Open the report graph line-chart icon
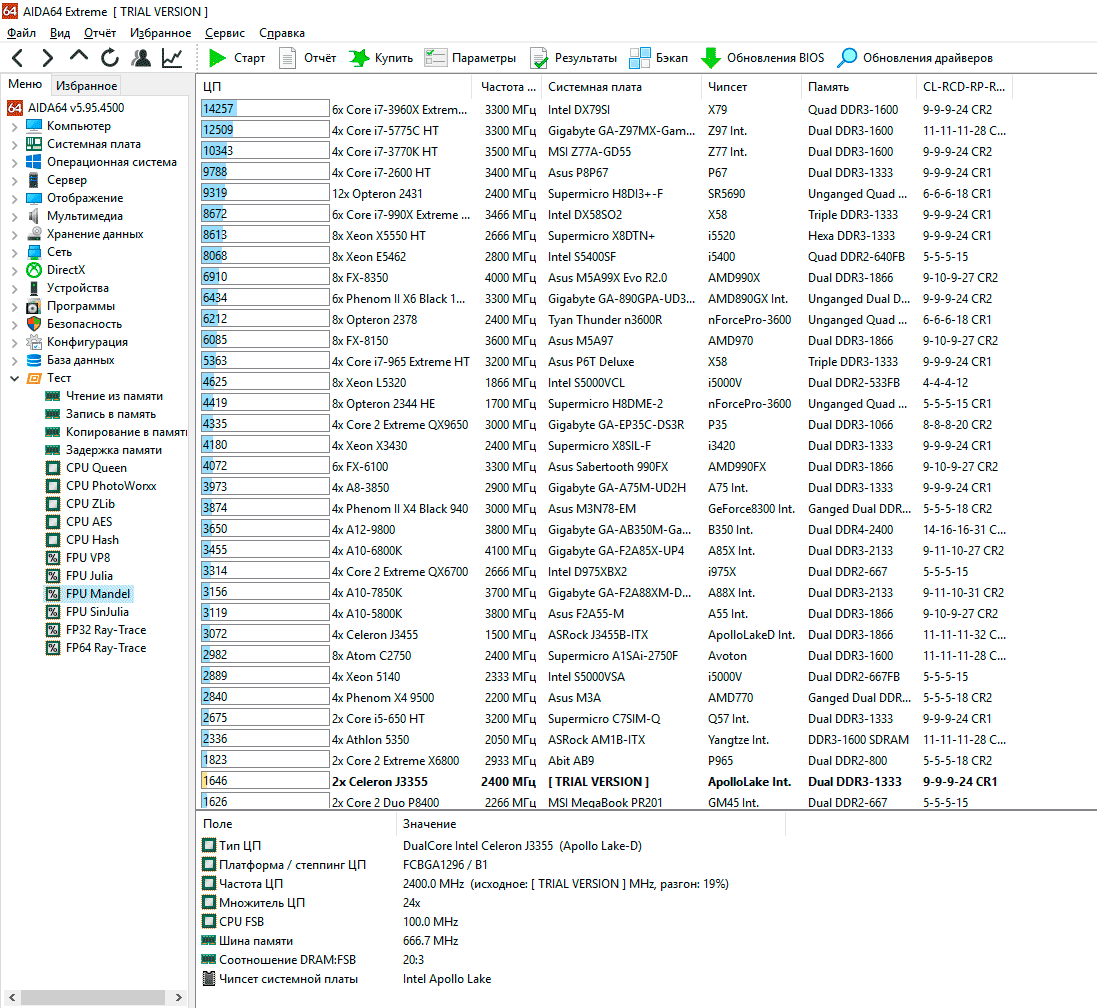Viewport: 1097px width, 1008px height. (172, 58)
